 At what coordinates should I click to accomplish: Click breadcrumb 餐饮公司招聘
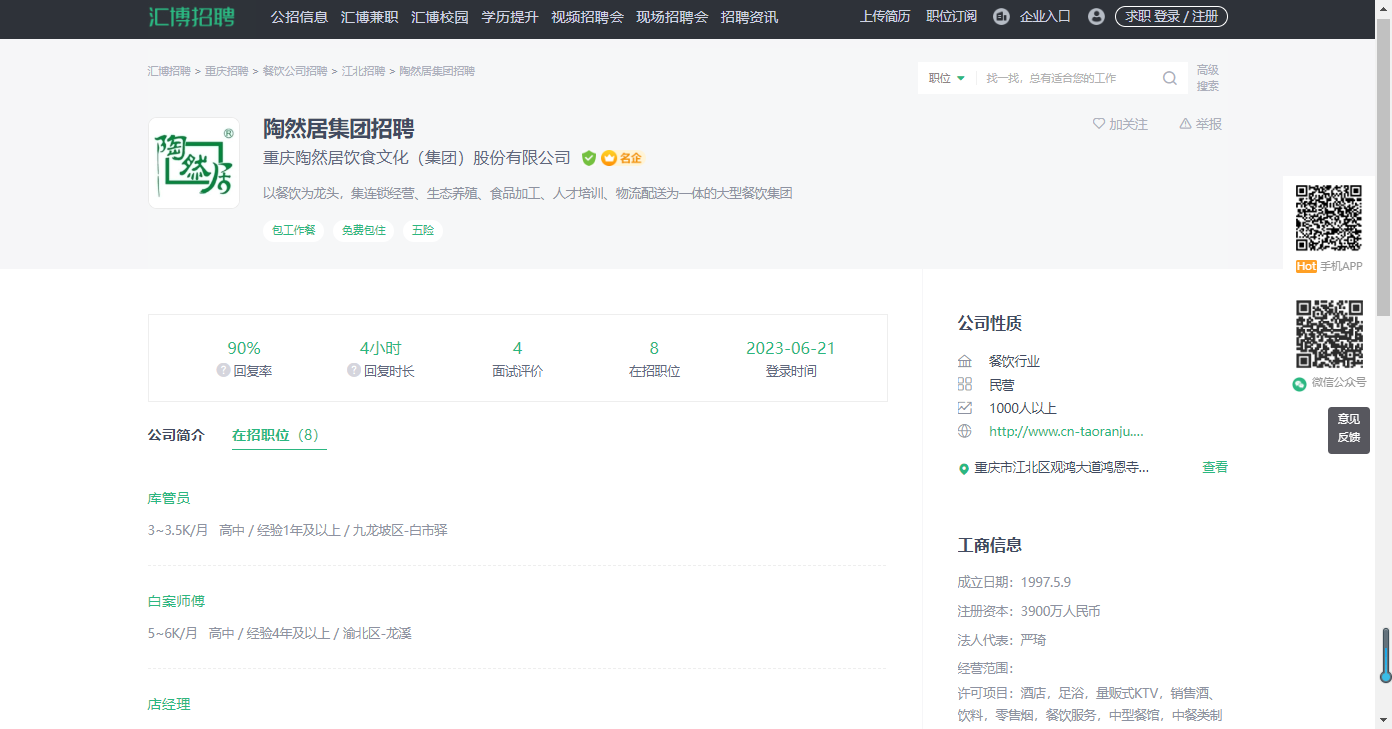(295, 71)
